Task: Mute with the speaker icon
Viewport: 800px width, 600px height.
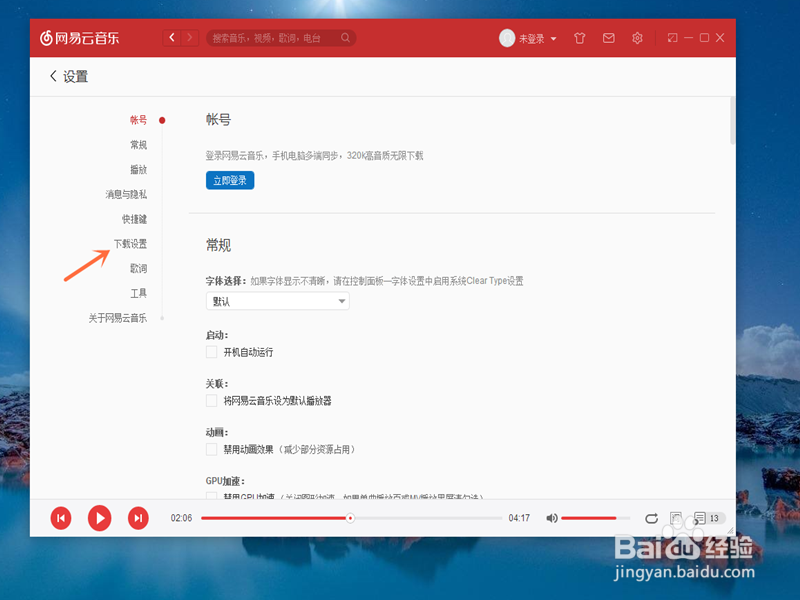Action: pos(552,518)
